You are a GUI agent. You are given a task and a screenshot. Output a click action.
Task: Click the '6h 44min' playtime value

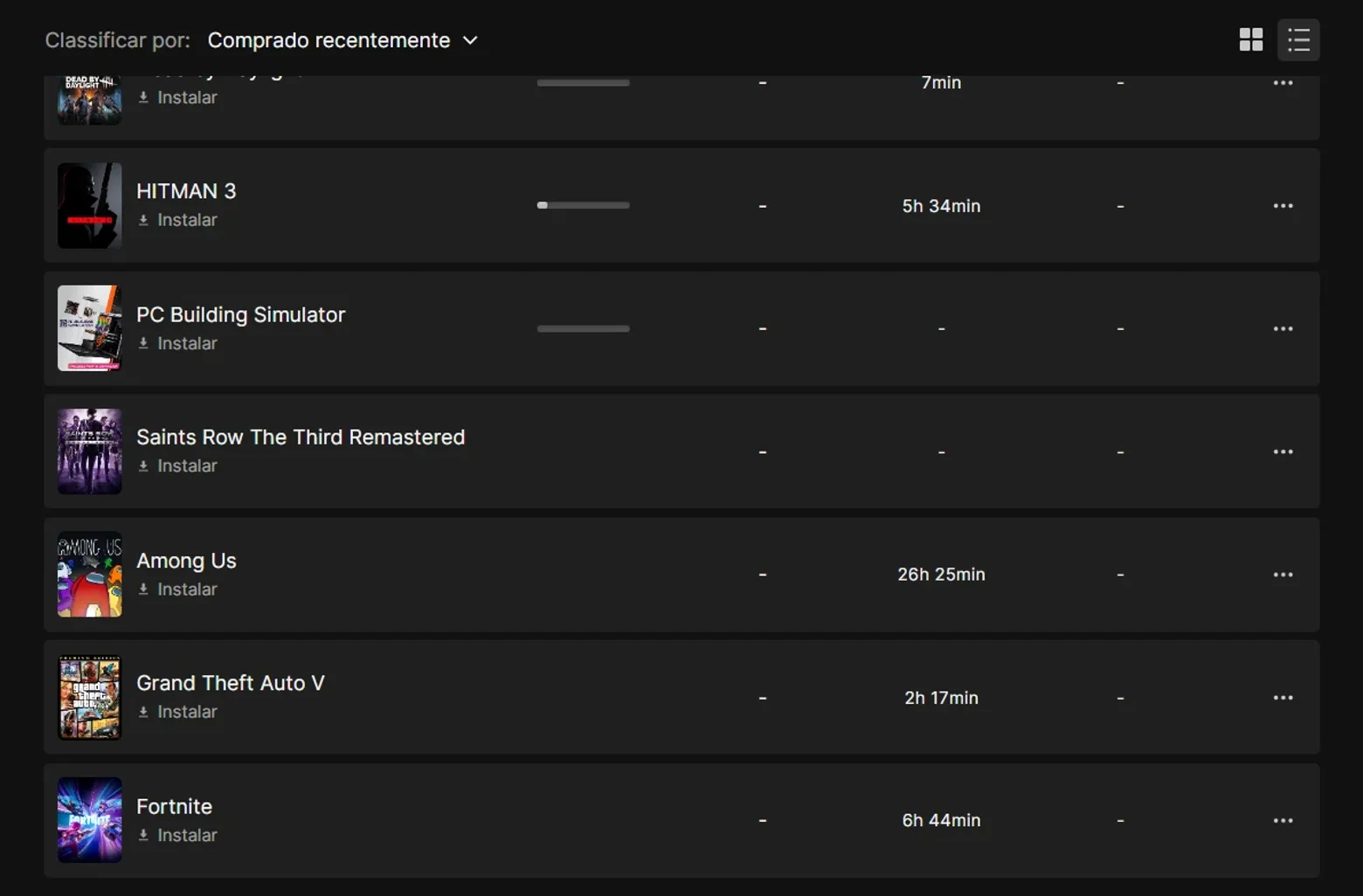(941, 821)
